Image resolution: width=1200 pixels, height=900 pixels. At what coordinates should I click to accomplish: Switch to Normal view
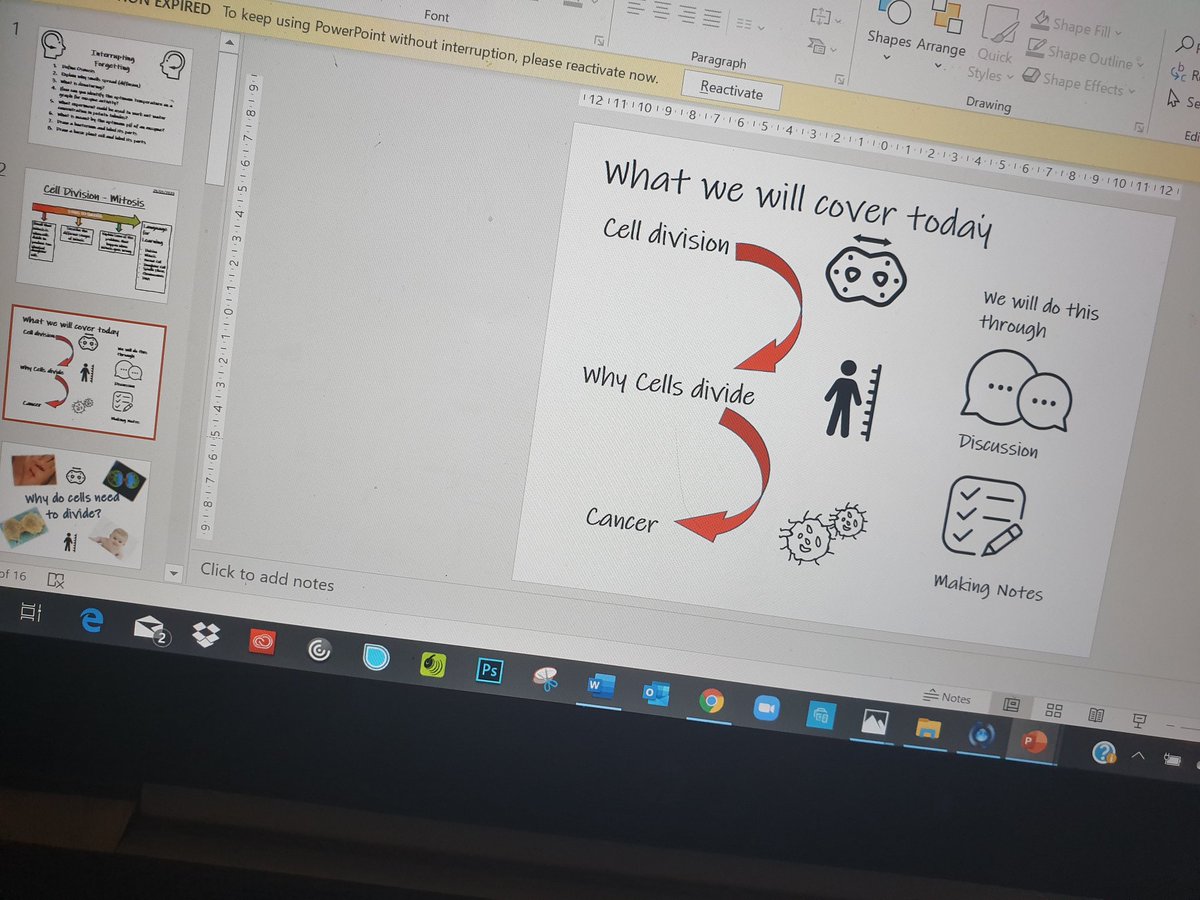[1011, 705]
